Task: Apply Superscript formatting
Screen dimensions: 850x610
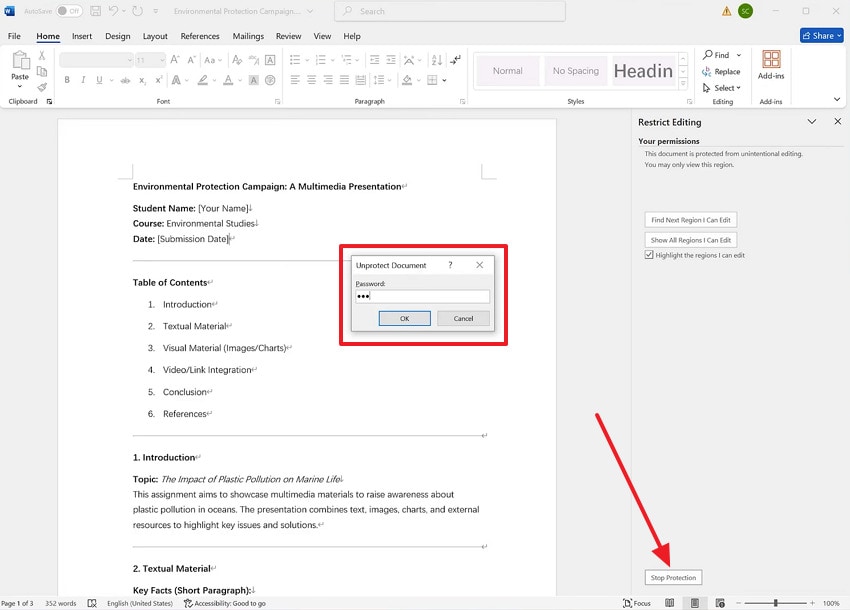Action: [158, 80]
